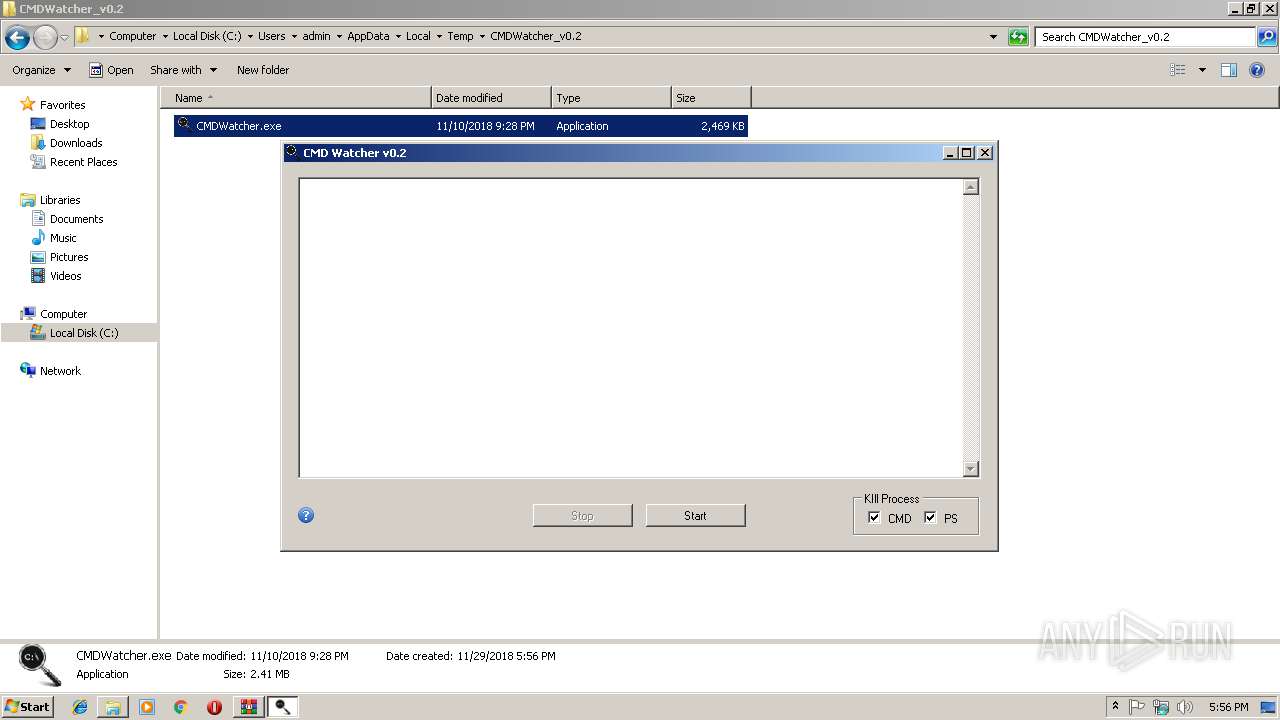Switch to WinRAR taskbar icon
Viewport: 1280px width, 720px height.
pyautogui.click(x=248, y=707)
